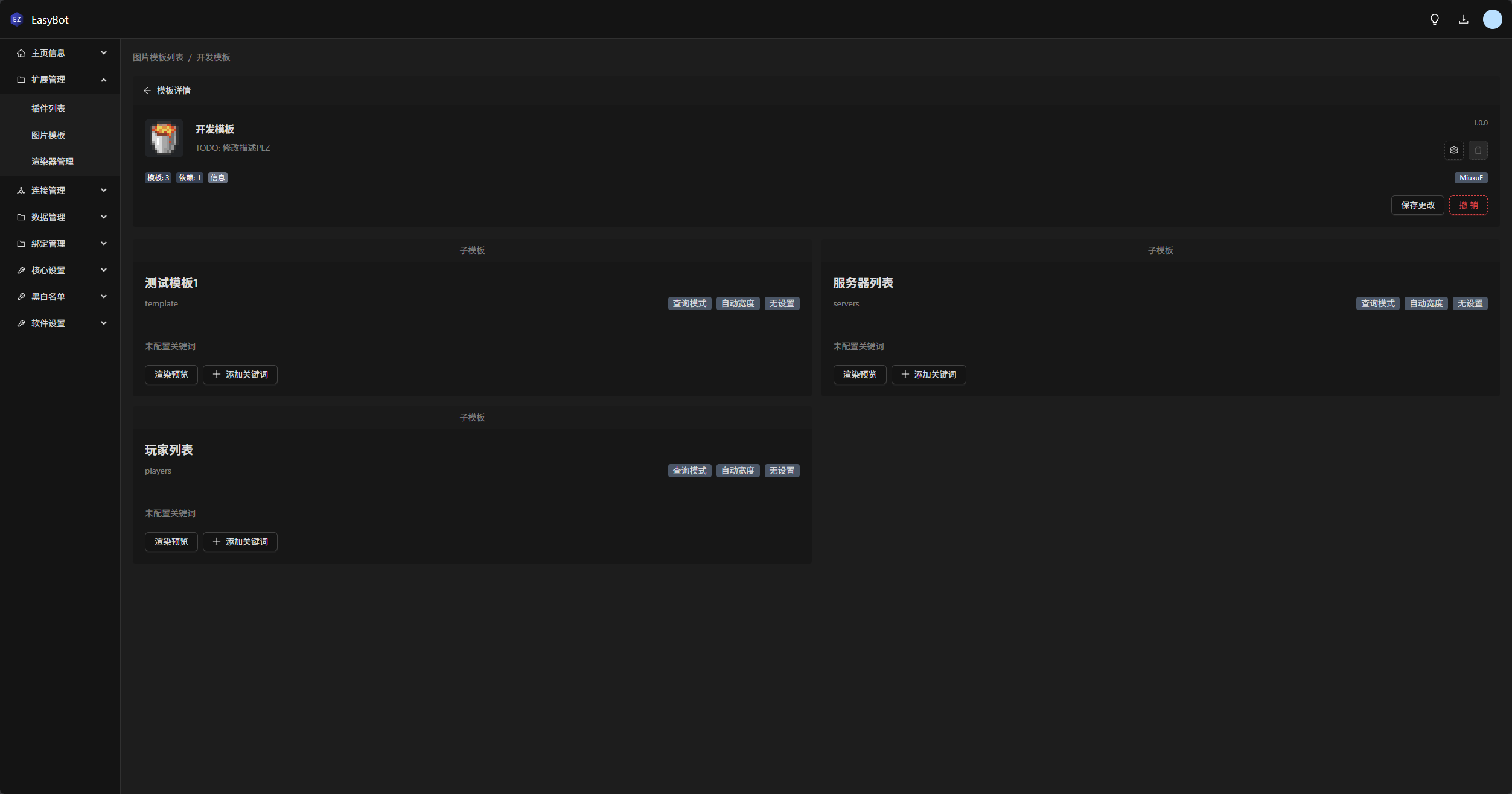Click the download icon in top bar
Screen dimensions: 1512x794
(1464, 19)
